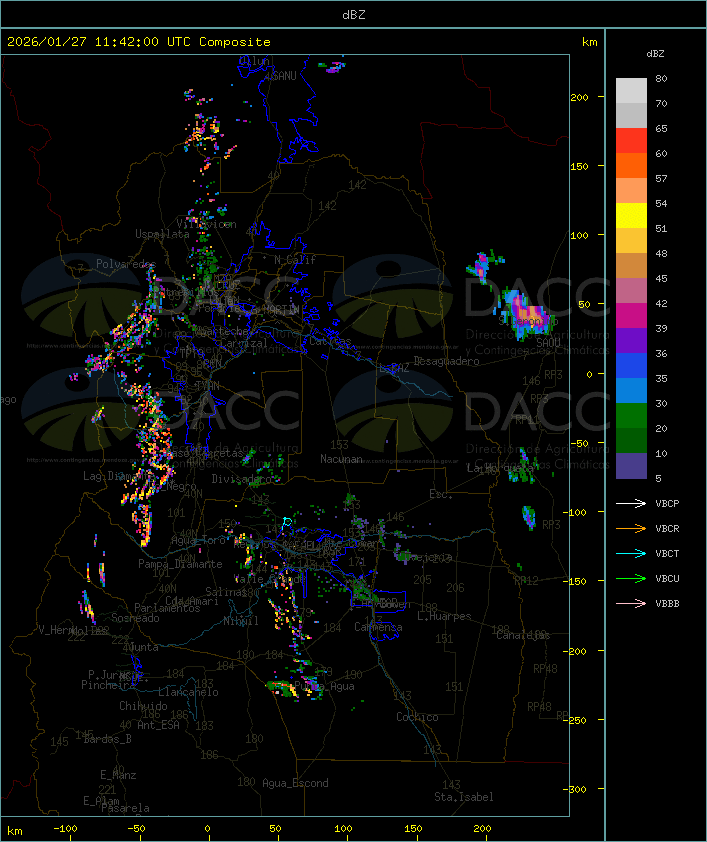
Task: Click the Llancanelo place label
Action: pos(188,692)
